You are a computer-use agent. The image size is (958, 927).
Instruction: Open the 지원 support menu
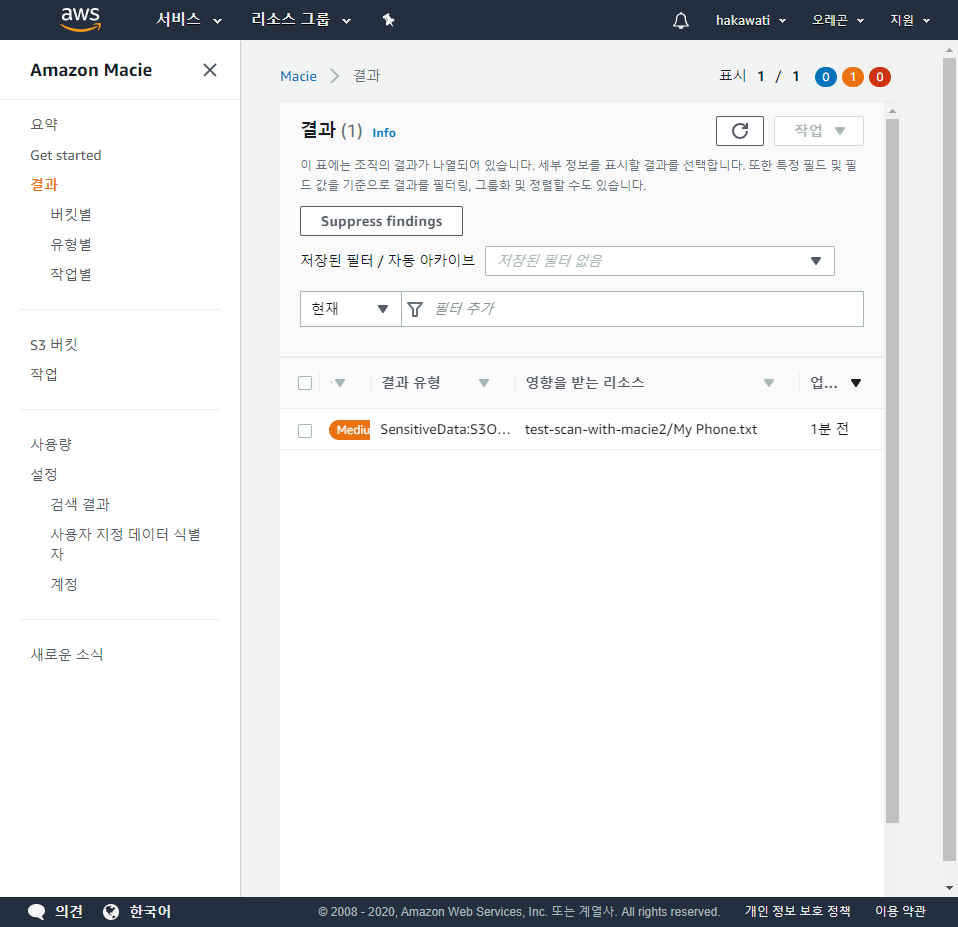pos(910,20)
